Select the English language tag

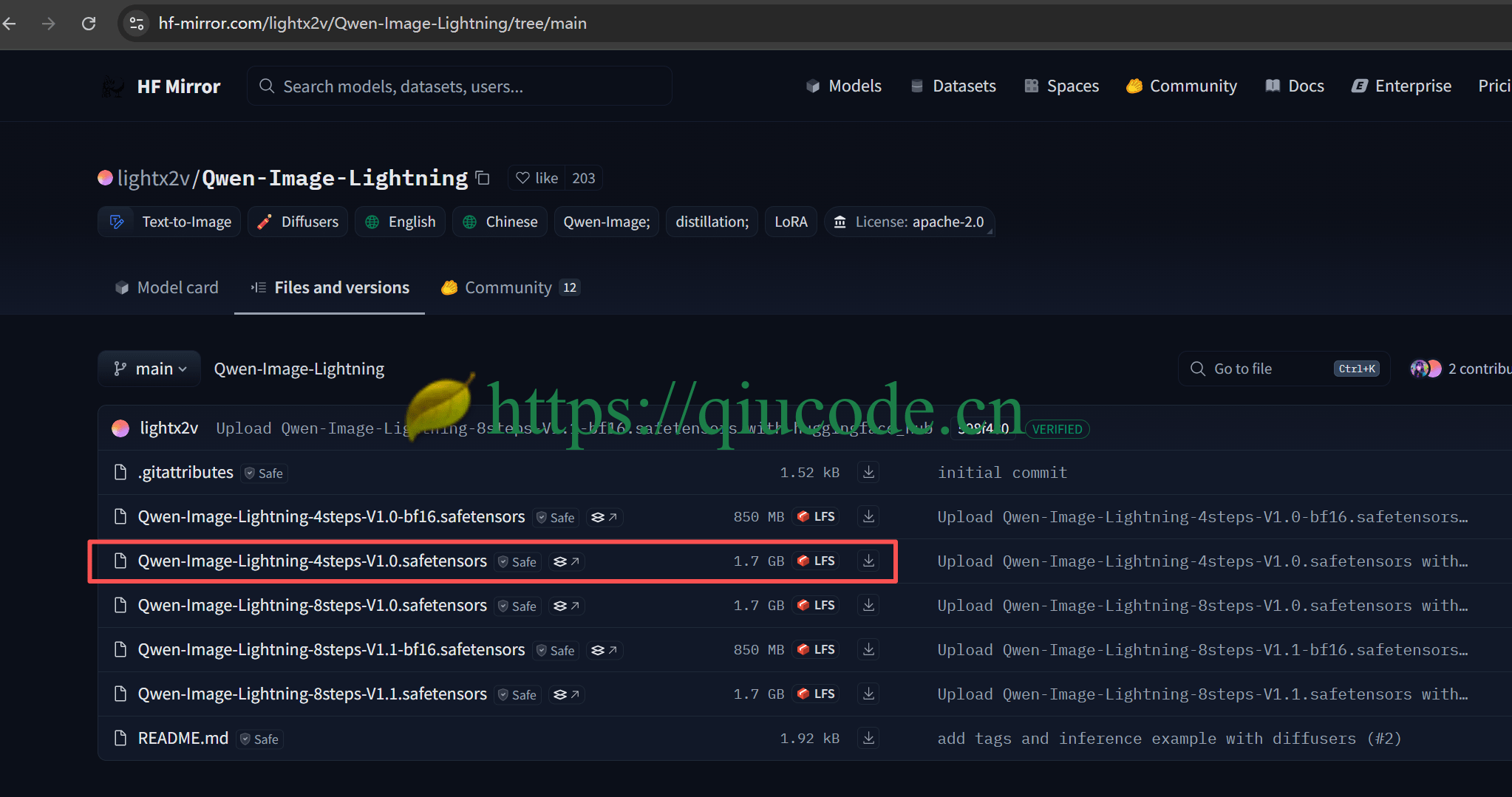pos(401,222)
